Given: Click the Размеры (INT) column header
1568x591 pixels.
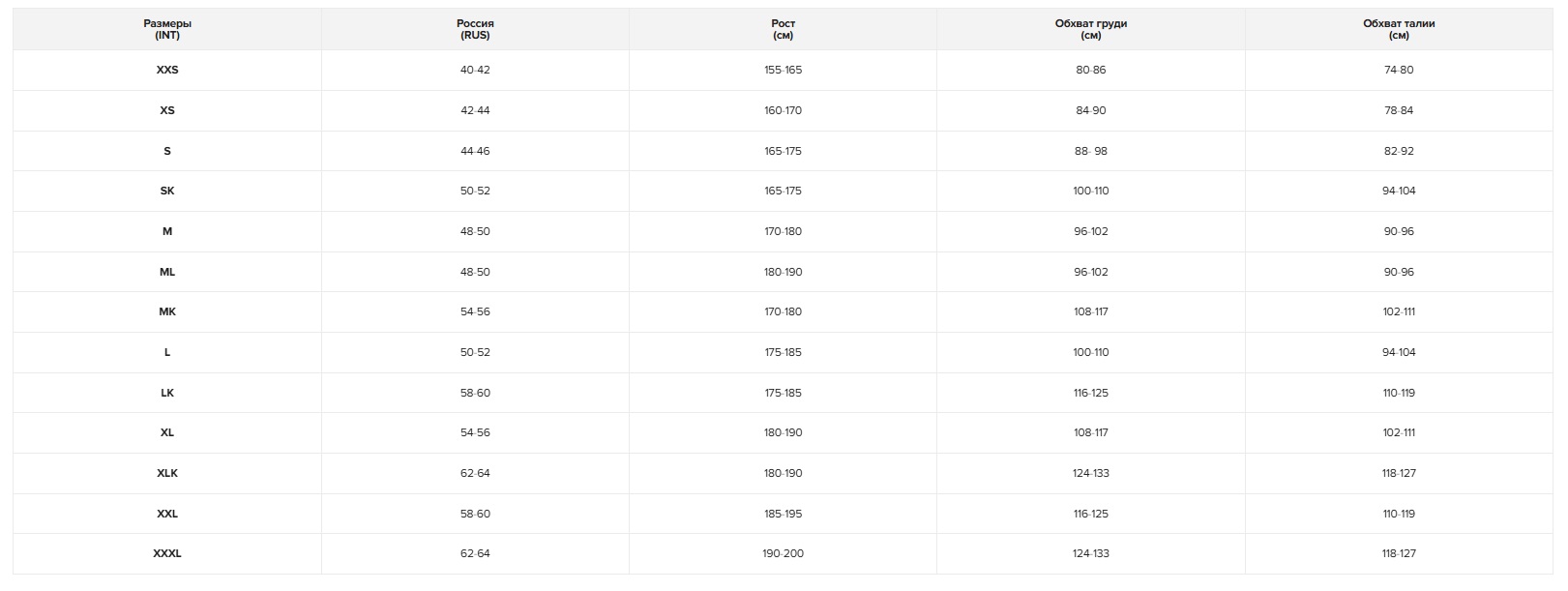Looking at the screenshot, I should (167, 29).
